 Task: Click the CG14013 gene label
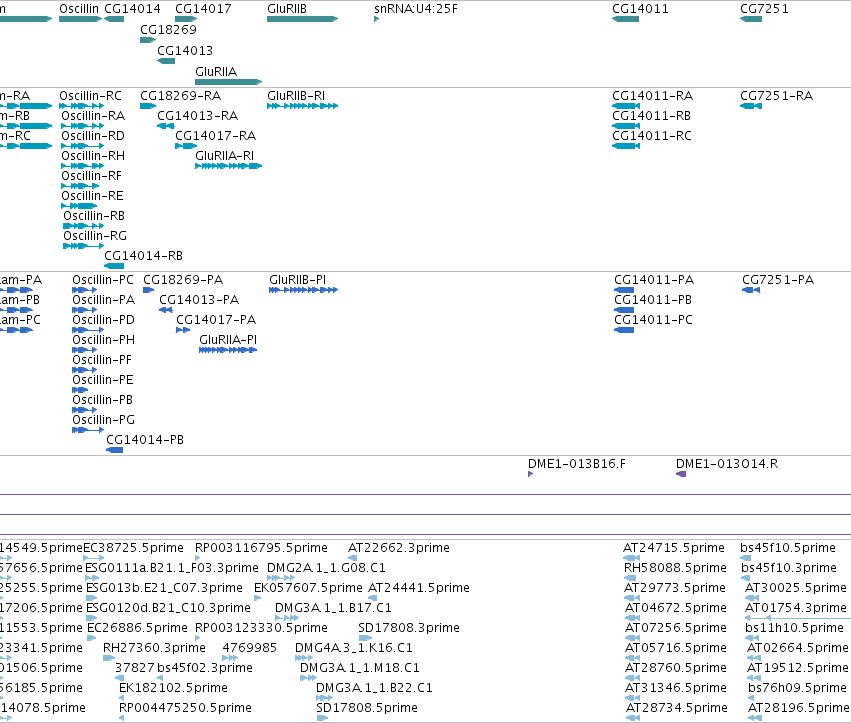tap(185, 51)
